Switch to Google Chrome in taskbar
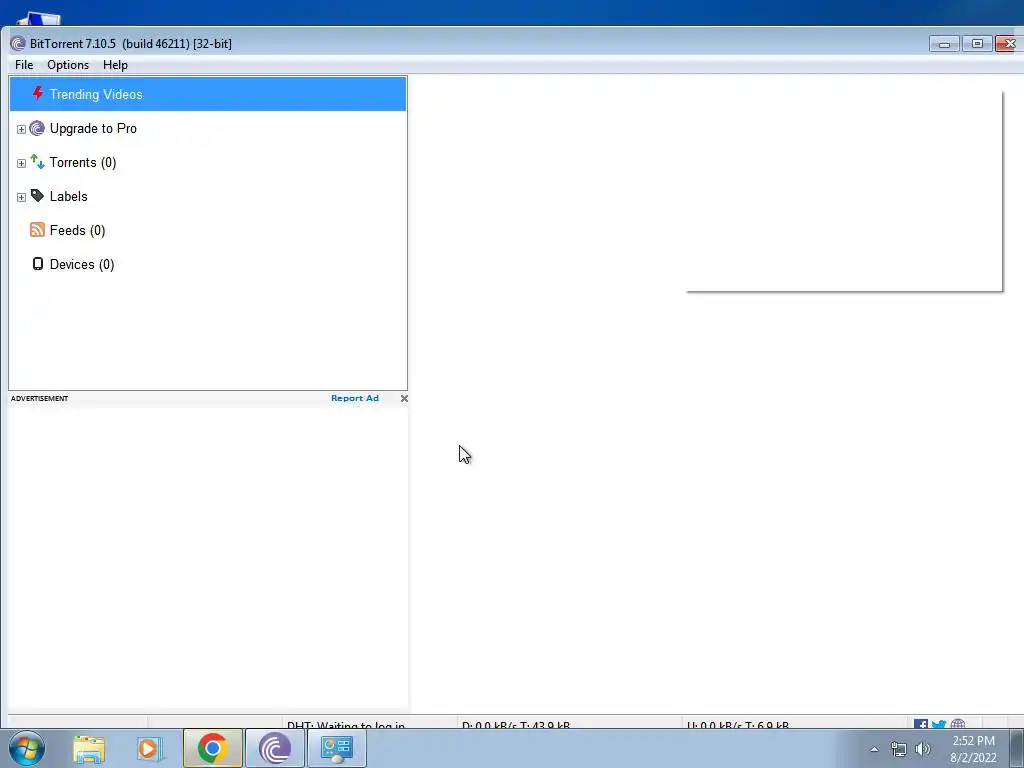Viewport: 1024px width, 768px height. click(x=213, y=748)
